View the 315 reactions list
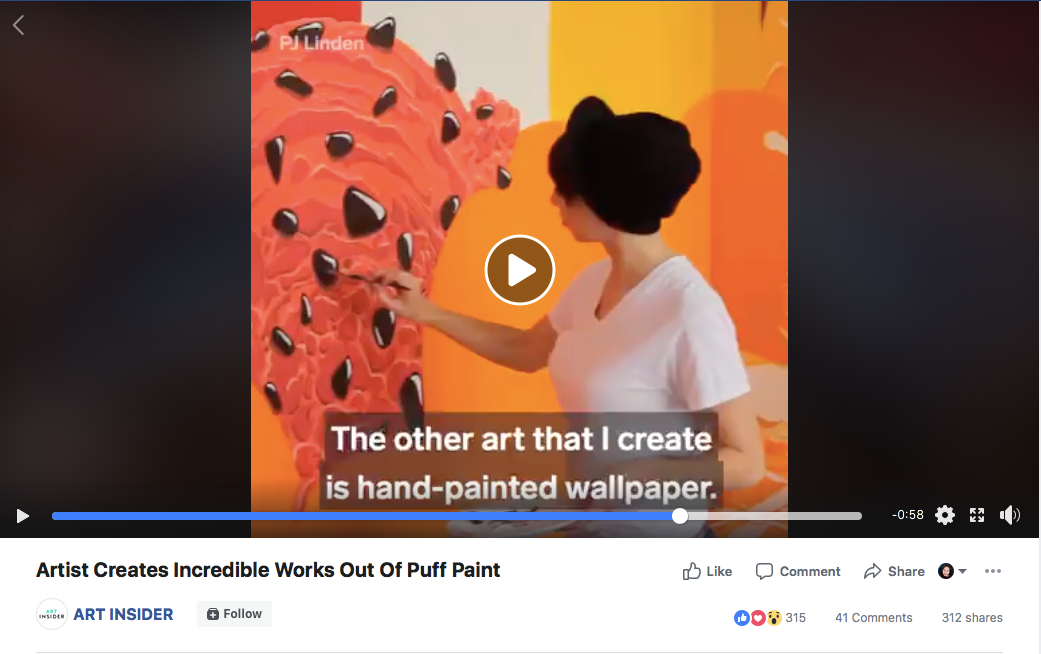The image size is (1041, 654). [795, 618]
